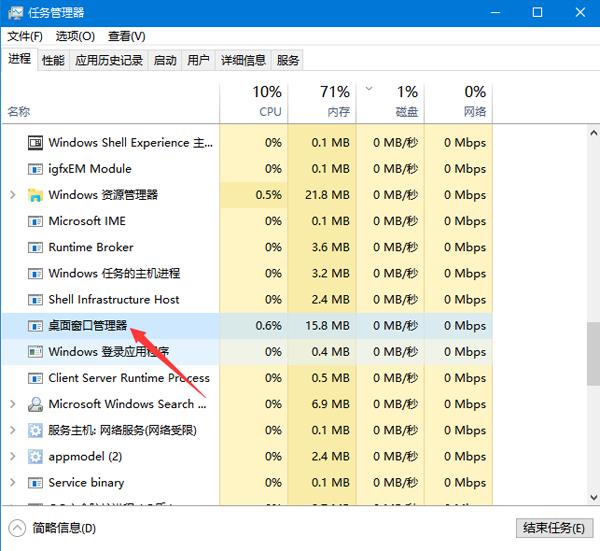The image size is (600, 551).
Task: Click the Windows Shell Experience process icon
Action: pyautogui.click(x=35, y=143)
